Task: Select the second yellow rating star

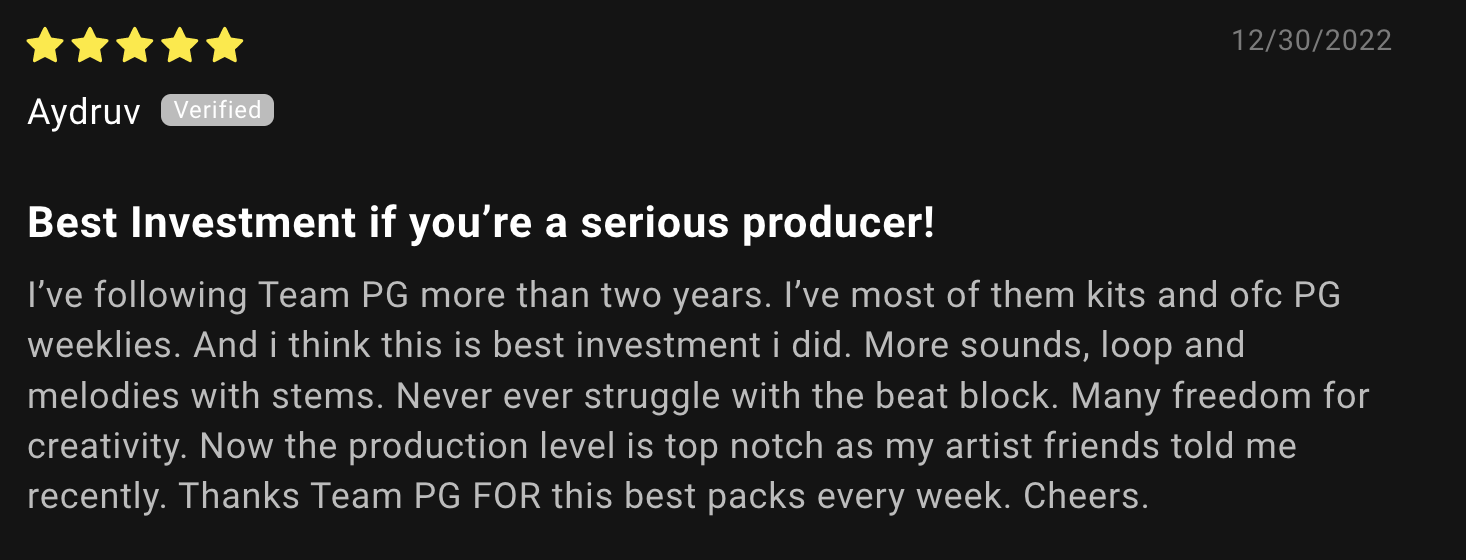Action: click(89, 46)
